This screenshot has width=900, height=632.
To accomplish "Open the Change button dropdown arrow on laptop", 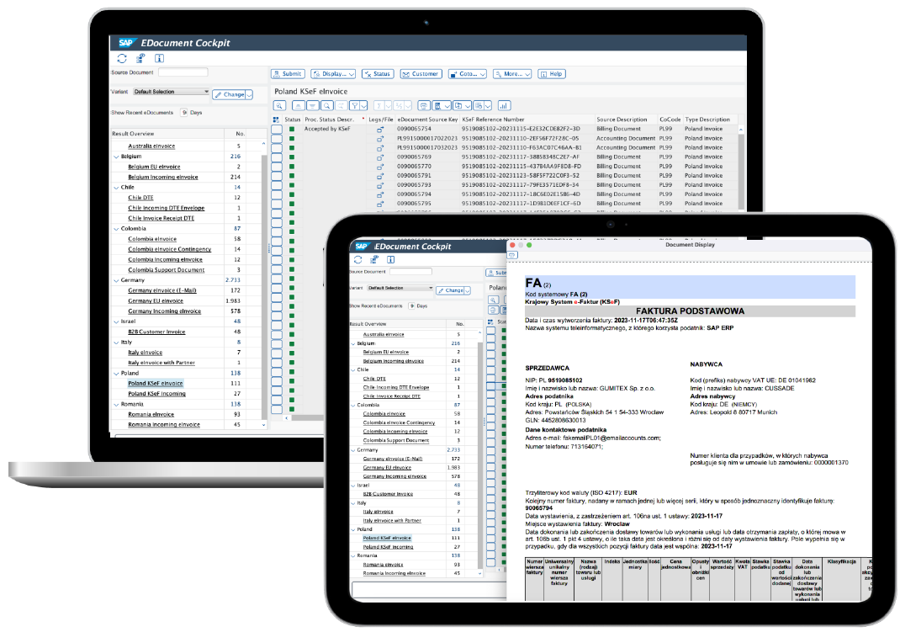I will [249, 95].
